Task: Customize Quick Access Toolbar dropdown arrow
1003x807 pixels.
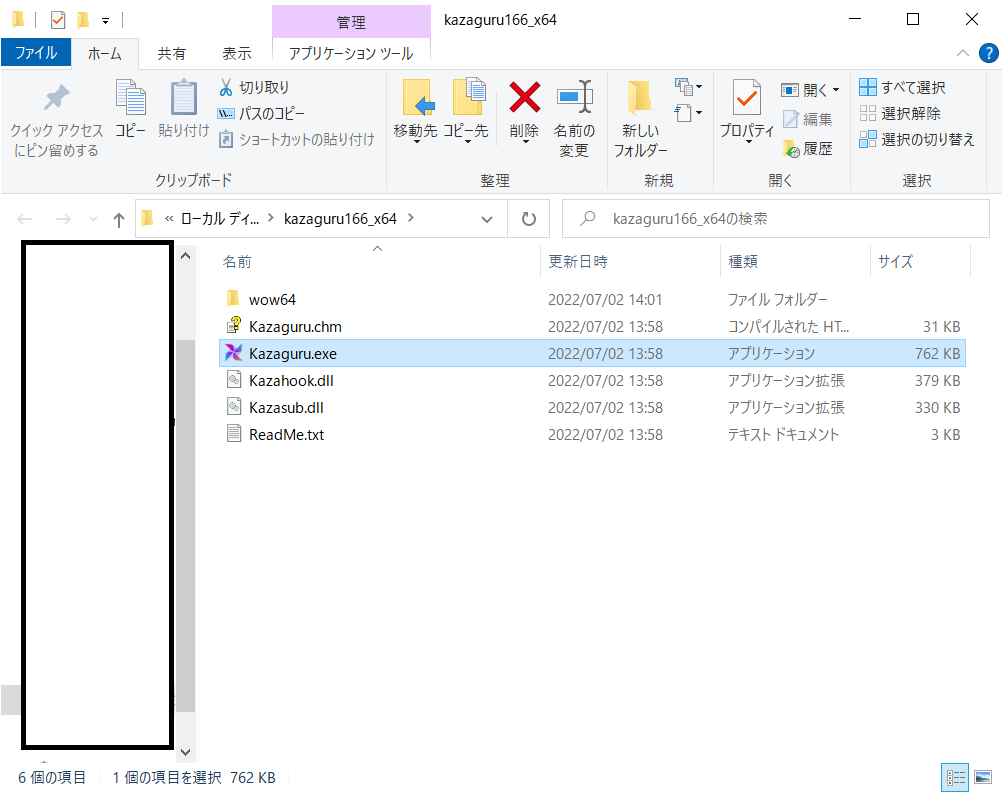Action: [x=105, y=21]
